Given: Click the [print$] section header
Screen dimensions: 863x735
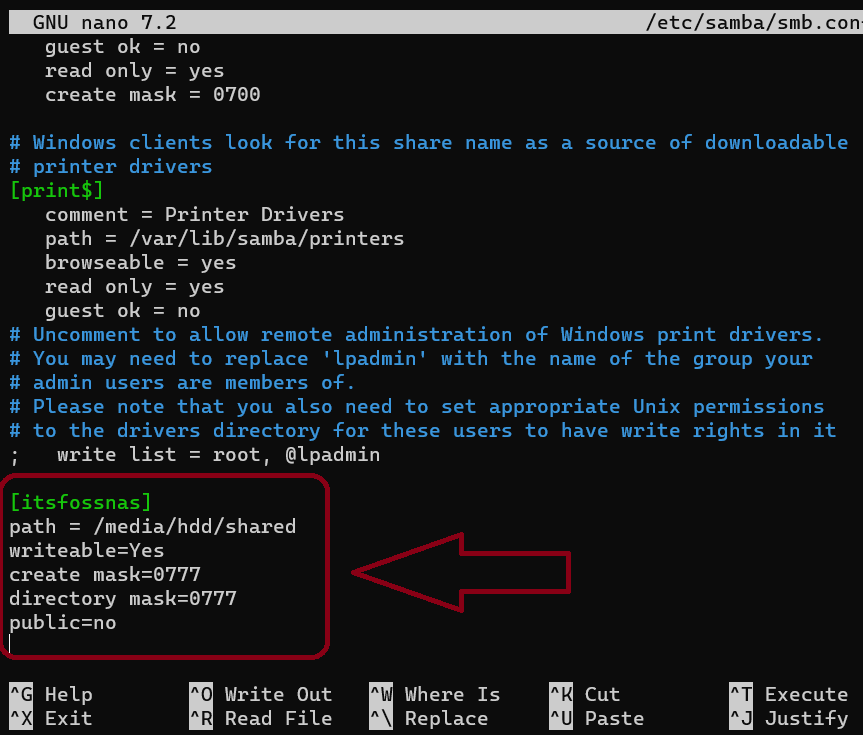Looking at the screenshot, I should (56, 190).
